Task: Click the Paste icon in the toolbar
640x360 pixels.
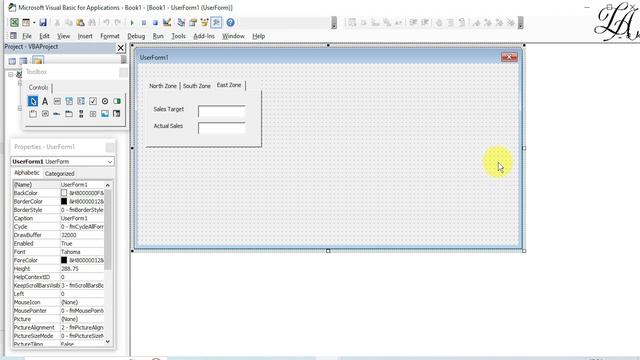Action: pyautogui.click(x=80, y=23)
